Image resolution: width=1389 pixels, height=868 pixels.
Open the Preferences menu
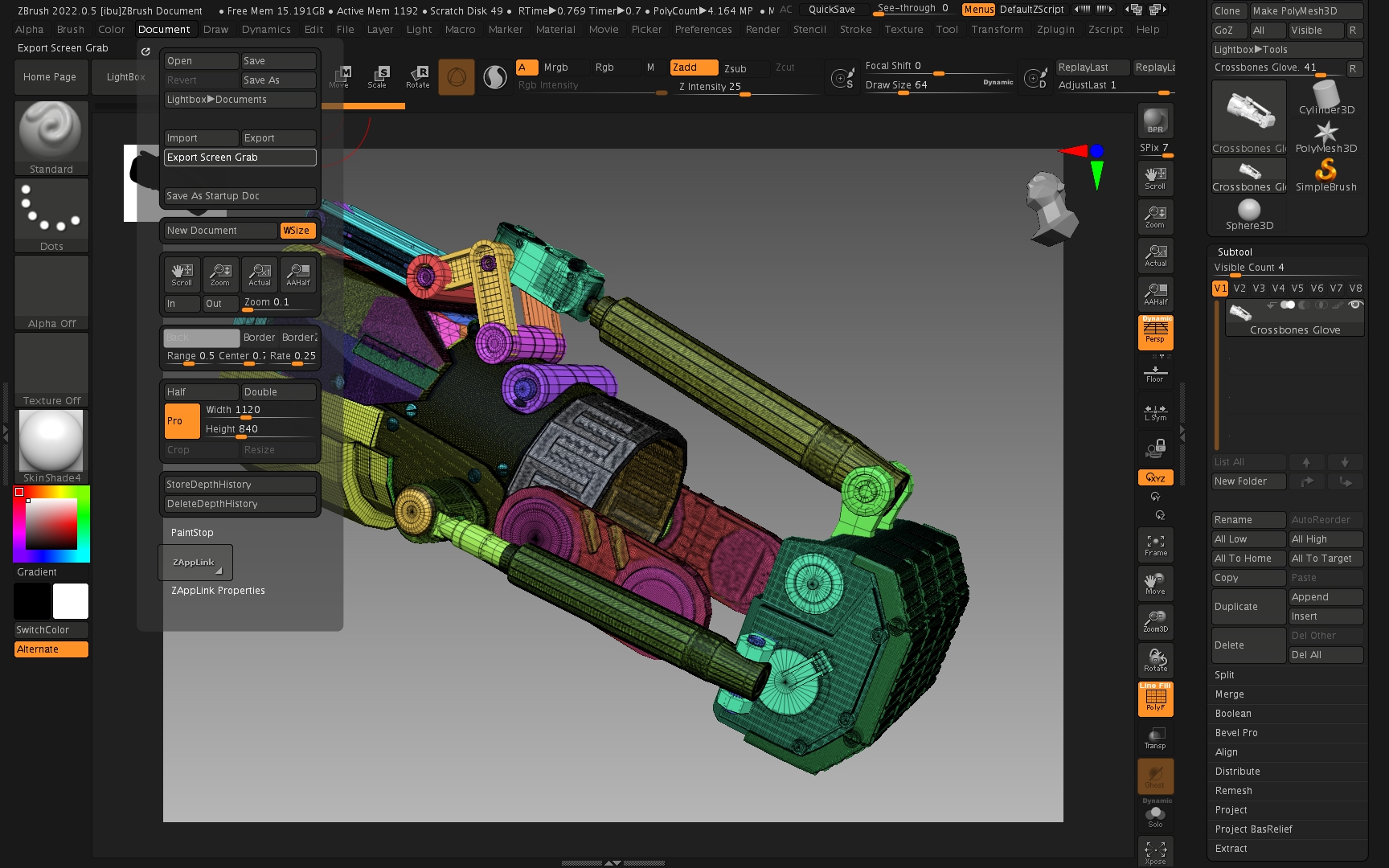point(703,30)
